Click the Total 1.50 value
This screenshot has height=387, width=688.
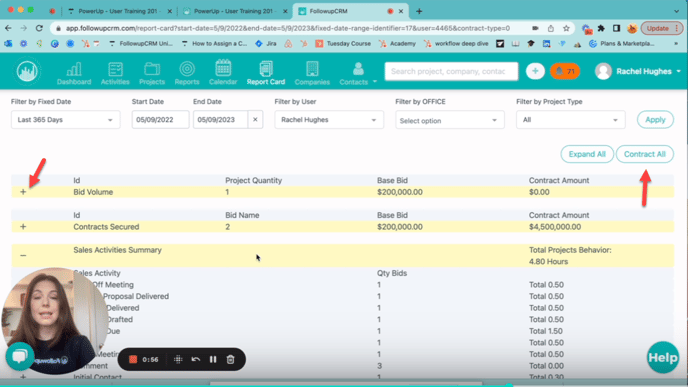[x=546, y=331]
